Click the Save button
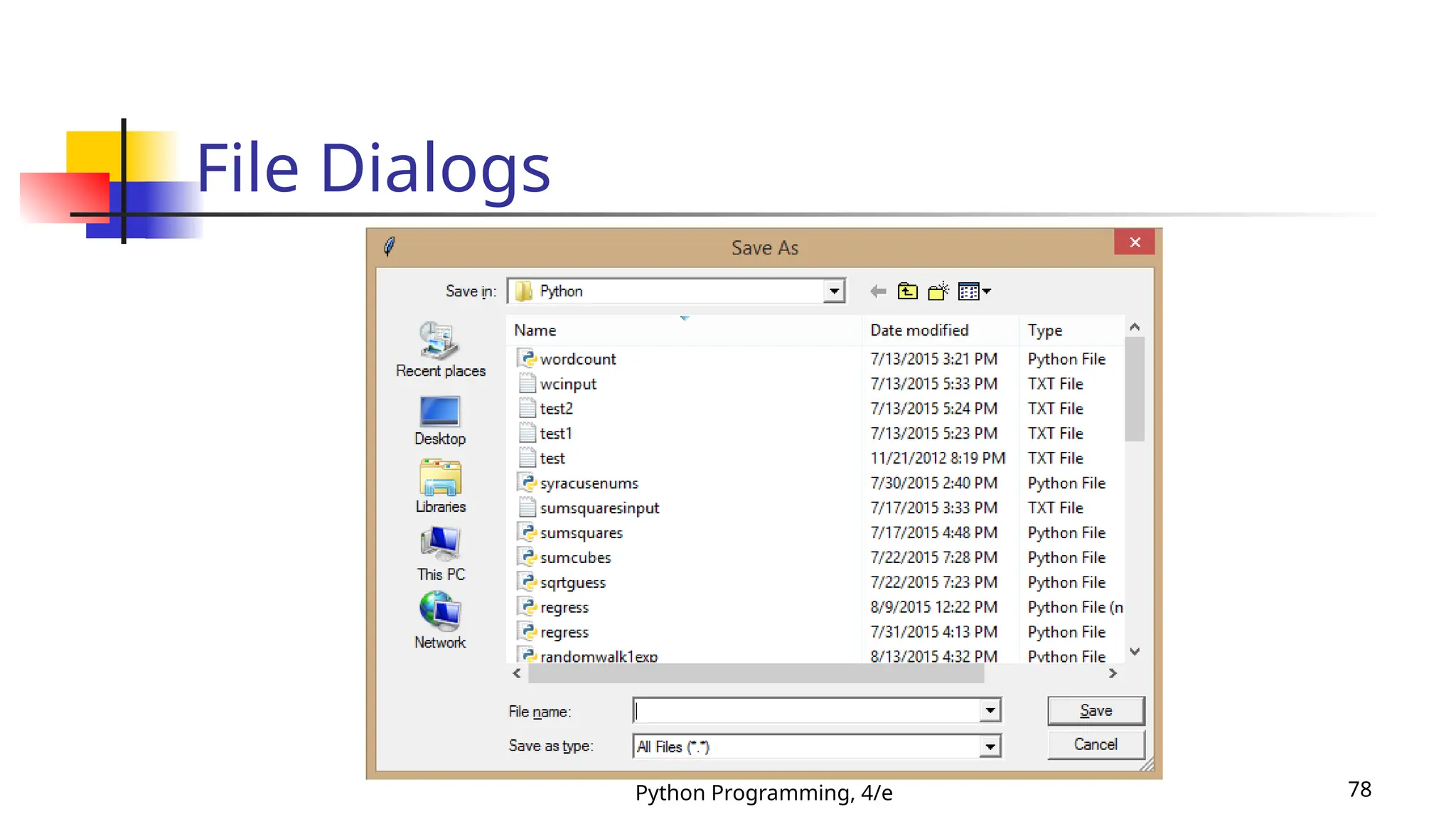 click(x=1096, y=711)
